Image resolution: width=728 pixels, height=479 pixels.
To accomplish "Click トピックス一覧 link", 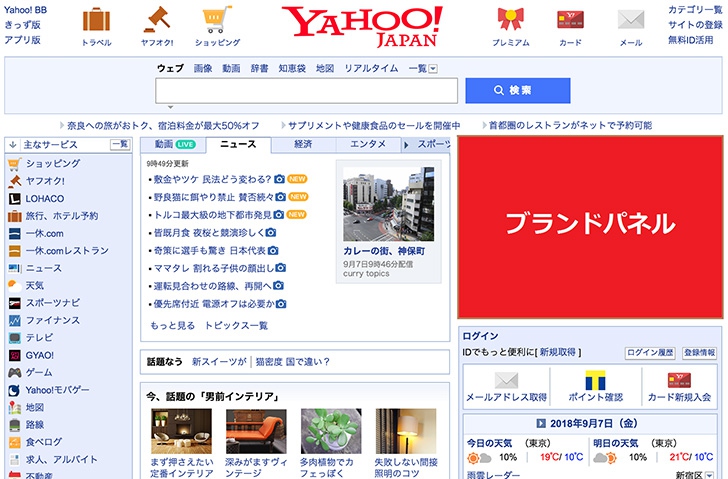I will click(x=236, y=325).
